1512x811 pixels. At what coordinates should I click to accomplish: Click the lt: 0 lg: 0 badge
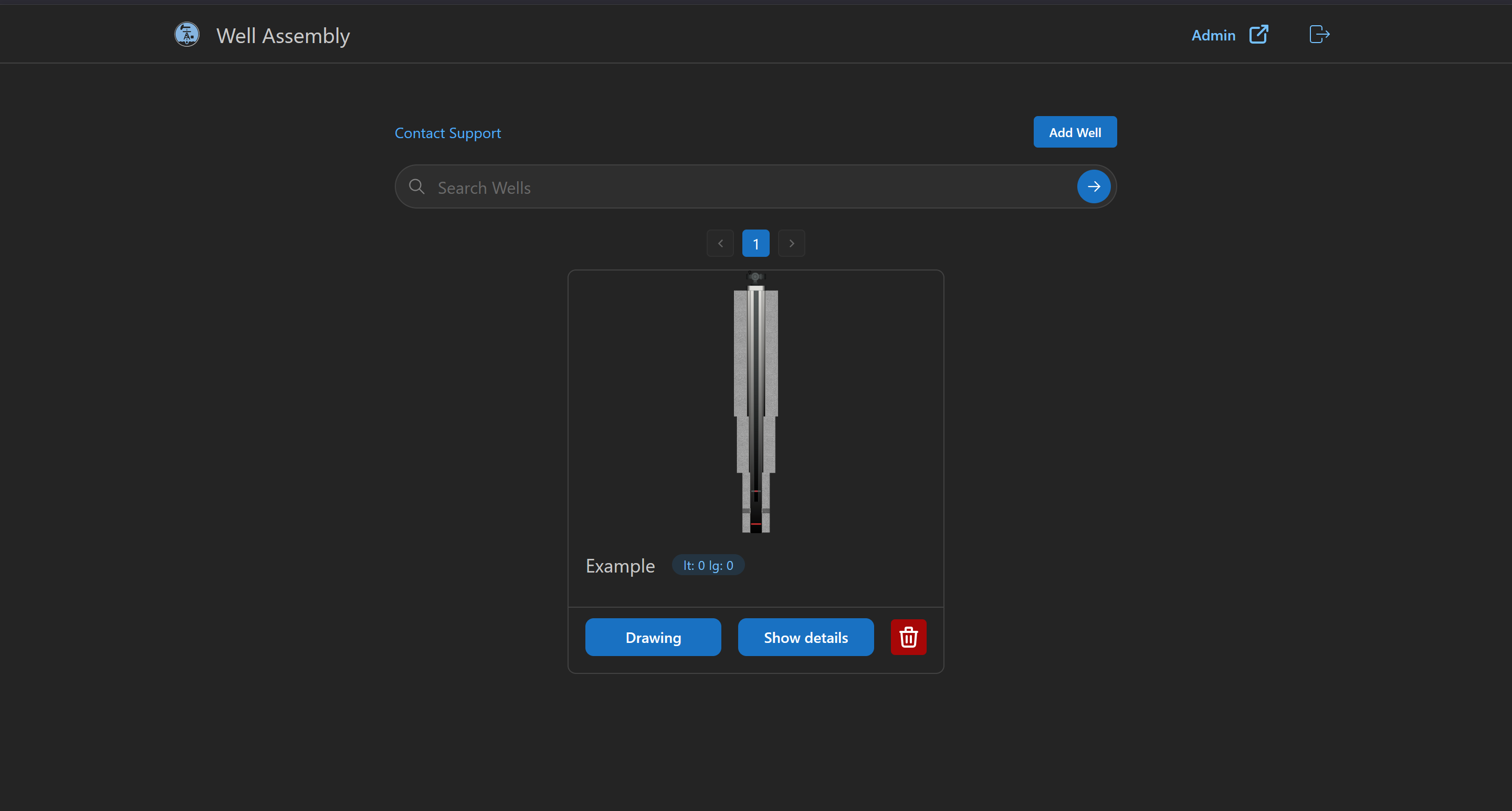(x=707, y=565)
